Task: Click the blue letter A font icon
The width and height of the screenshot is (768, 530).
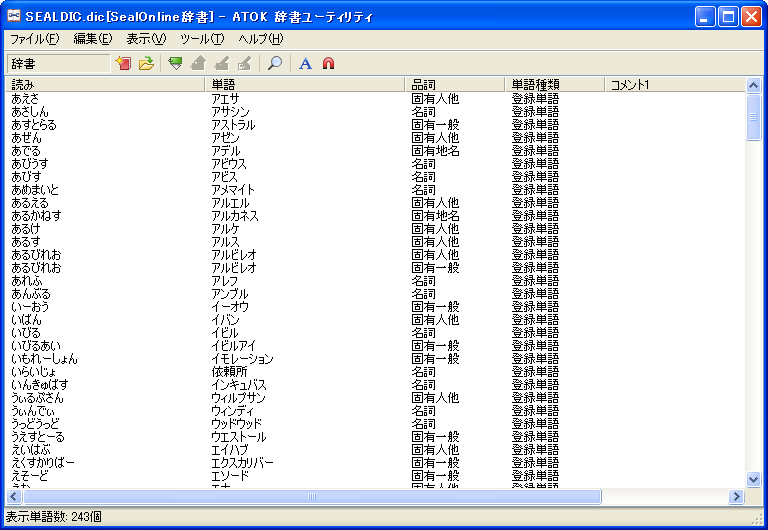Action: tap(305, 63)
